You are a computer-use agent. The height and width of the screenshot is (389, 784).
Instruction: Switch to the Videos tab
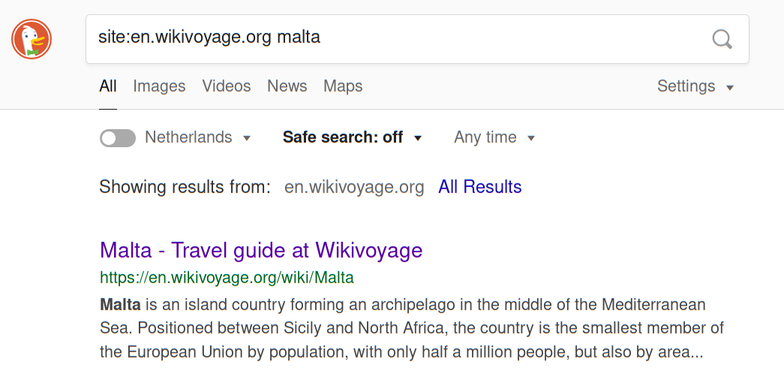coord(226,86)
